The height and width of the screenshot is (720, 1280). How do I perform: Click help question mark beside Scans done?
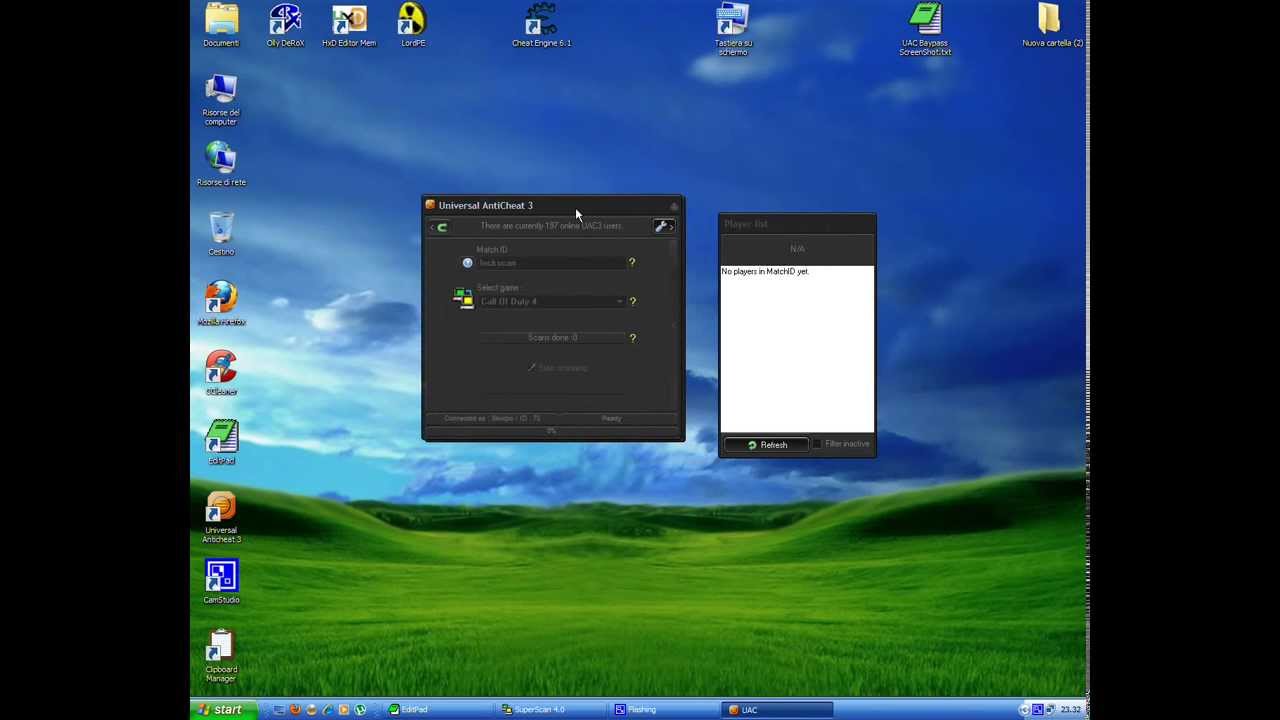[632, 338]
